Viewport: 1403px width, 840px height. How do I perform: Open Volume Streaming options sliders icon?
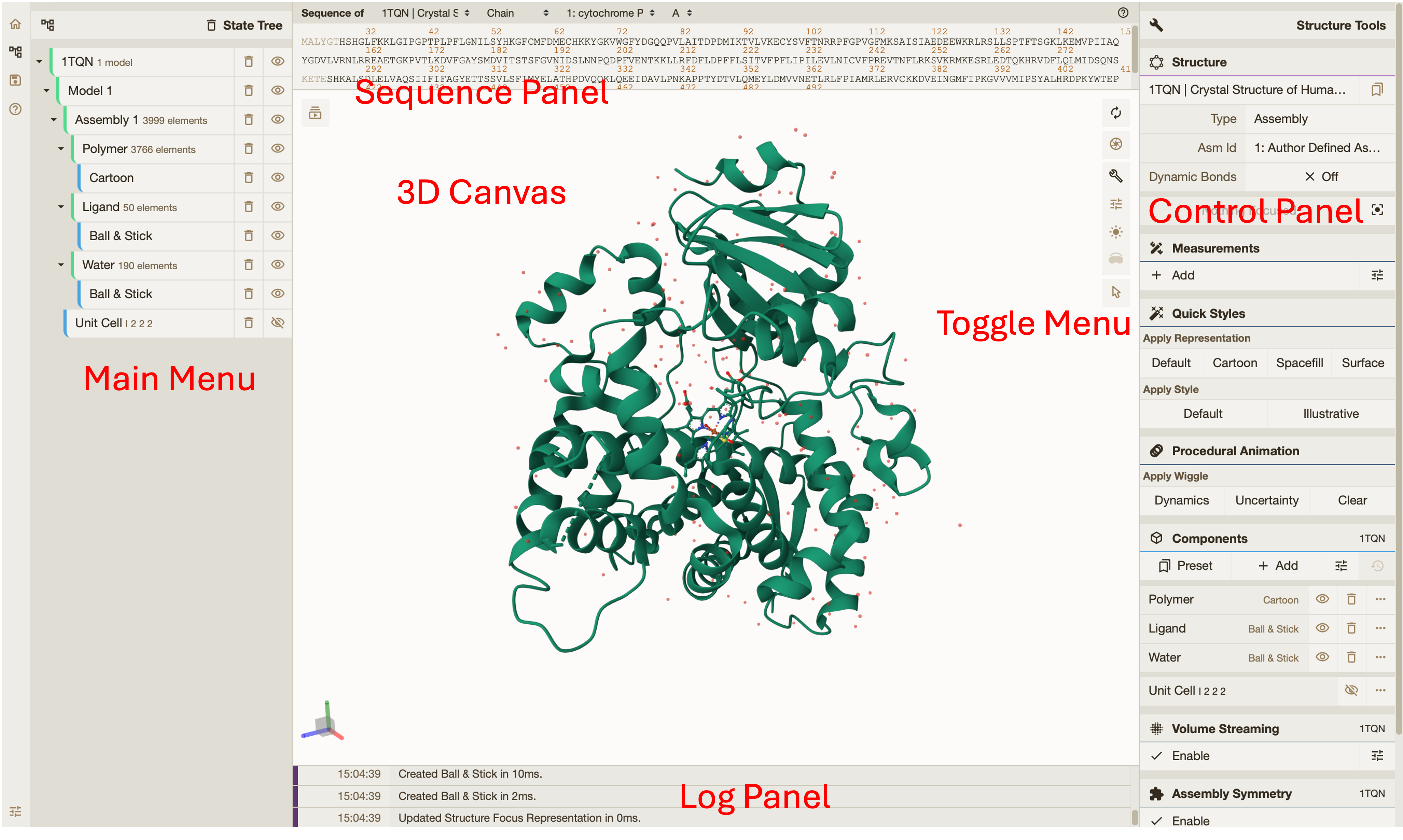click(x=1377, y=756)
